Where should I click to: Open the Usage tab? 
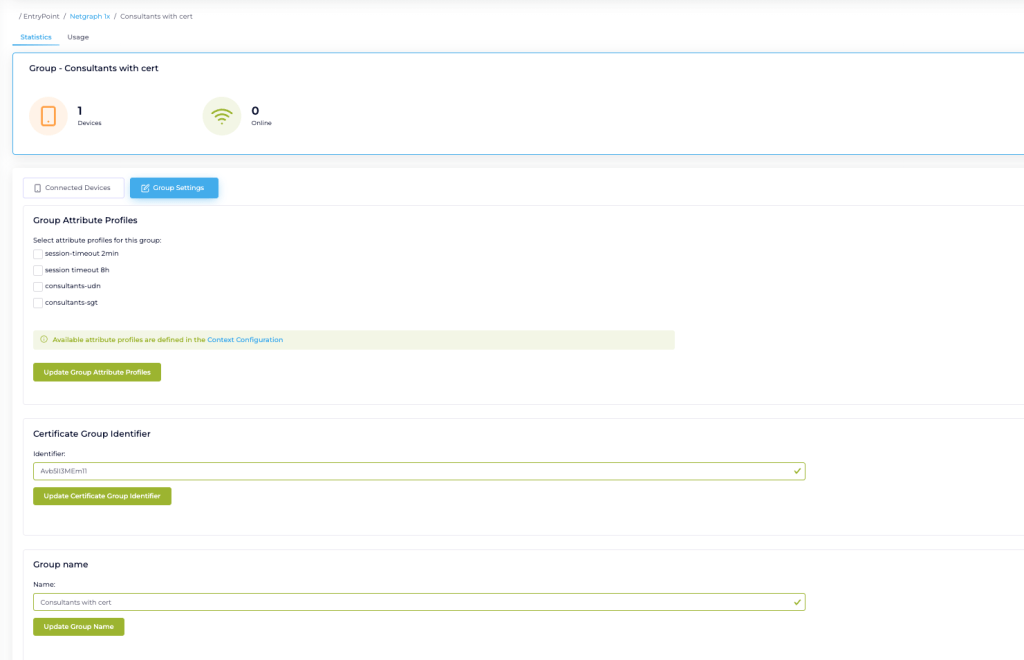click(78, 37)
